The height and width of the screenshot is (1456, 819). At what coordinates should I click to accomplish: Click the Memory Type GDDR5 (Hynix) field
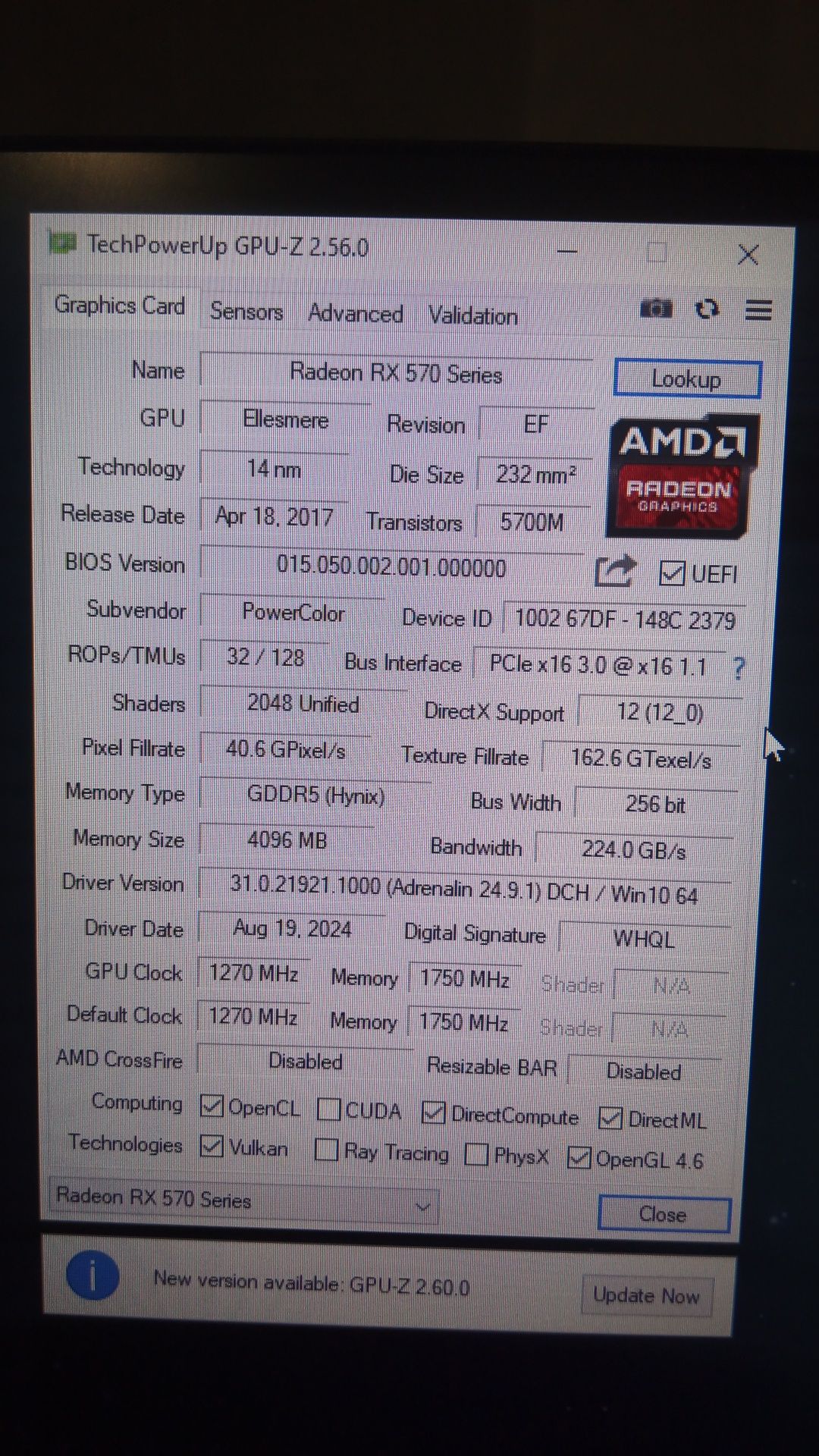pos(316,795)
